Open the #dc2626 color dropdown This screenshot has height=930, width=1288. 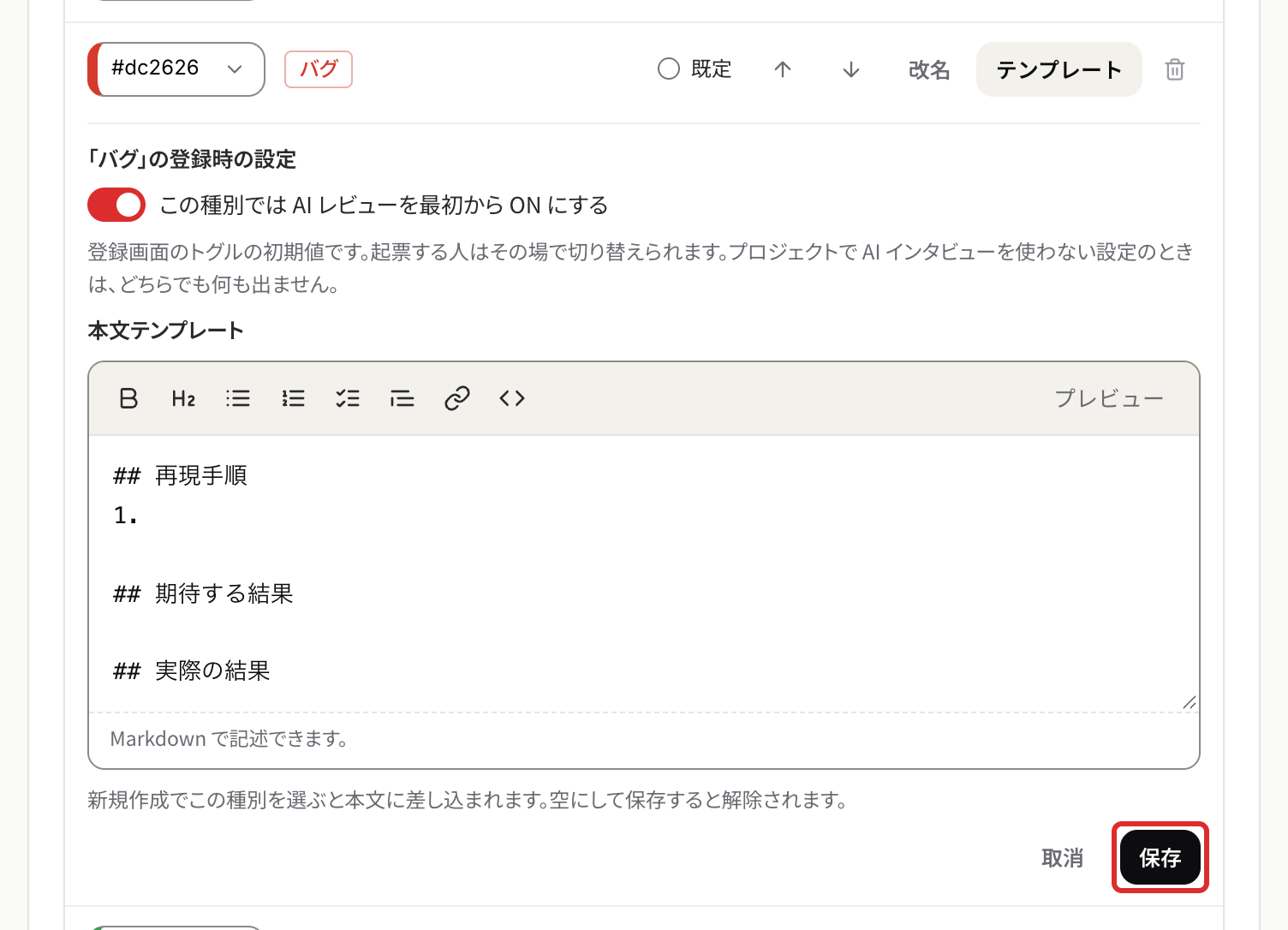point(176,69)
